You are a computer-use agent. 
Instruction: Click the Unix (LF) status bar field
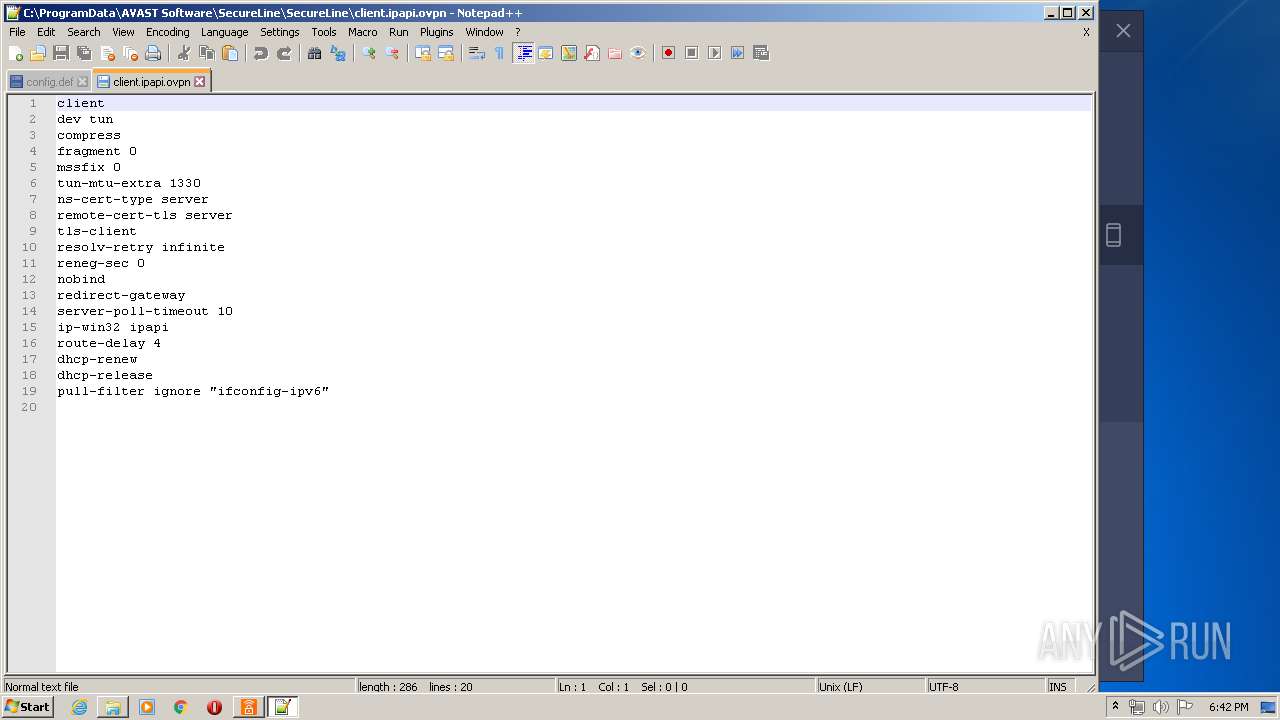click(870, 687)
